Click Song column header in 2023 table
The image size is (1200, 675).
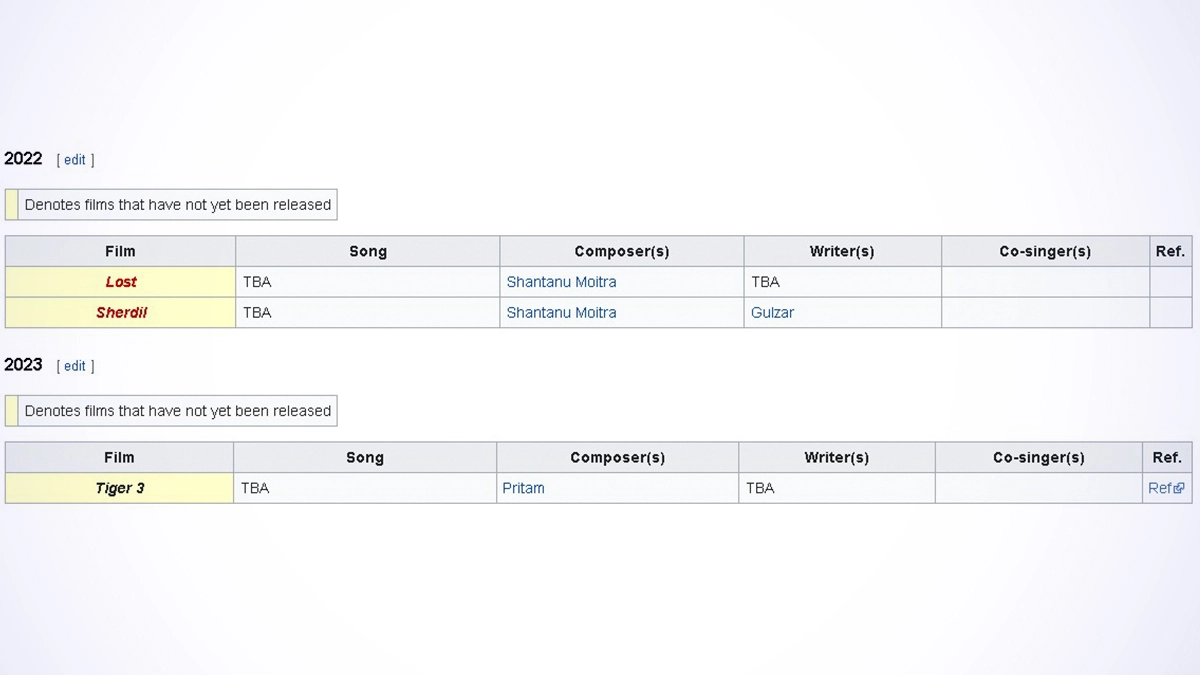tap(365, 458)
